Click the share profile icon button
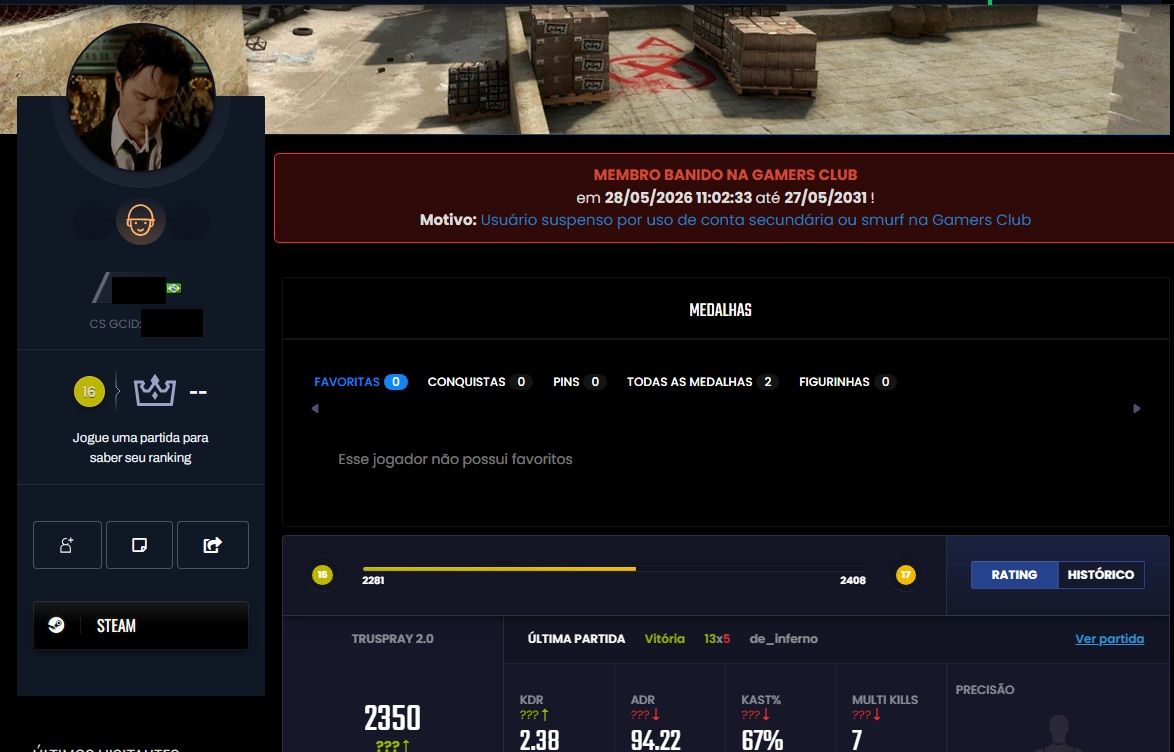1174x752 pixels. click(213, 545)
